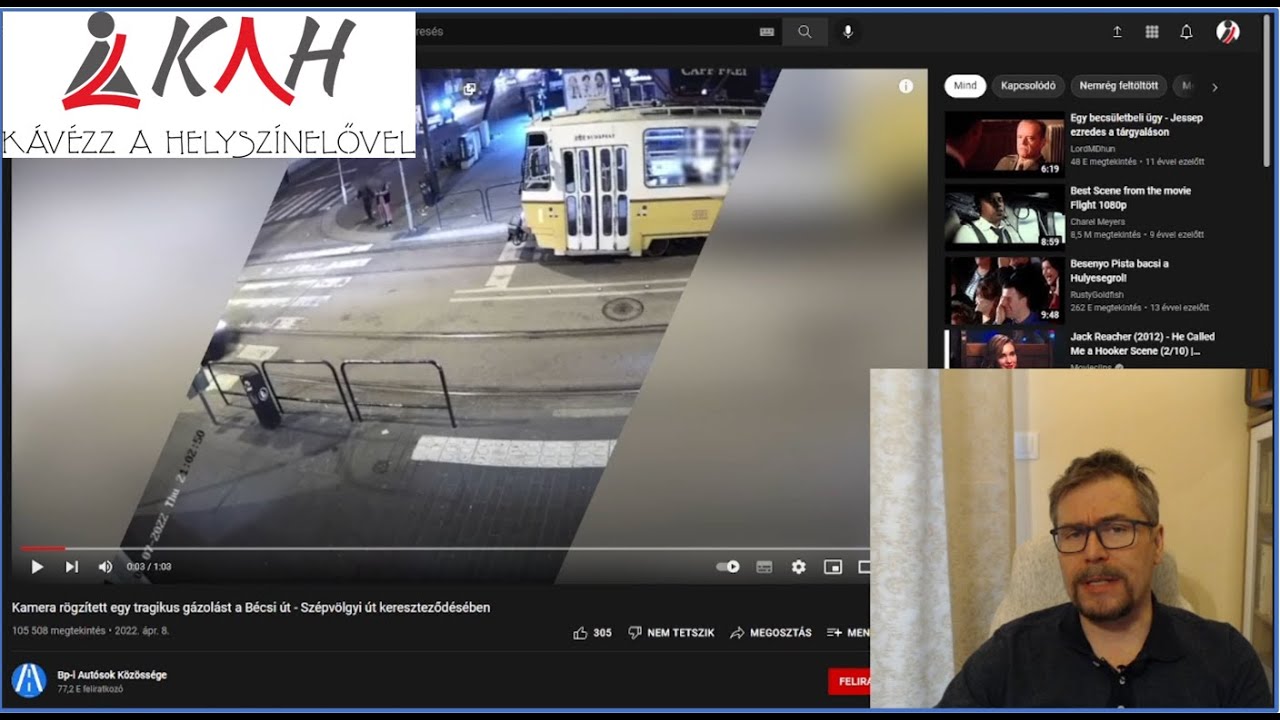Switch to miniplayer mode
The image size is (1280, 720).
832,567
